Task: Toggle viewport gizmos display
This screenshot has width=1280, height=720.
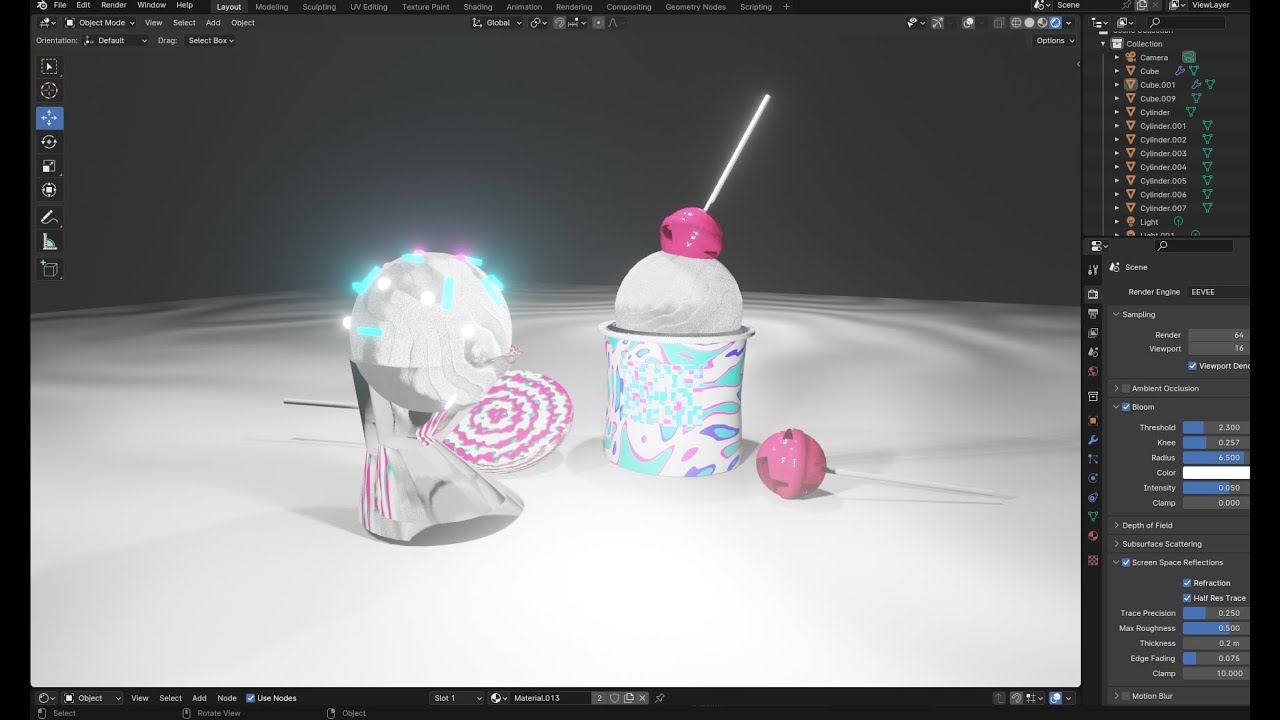Action: click(x=937, y=23)
